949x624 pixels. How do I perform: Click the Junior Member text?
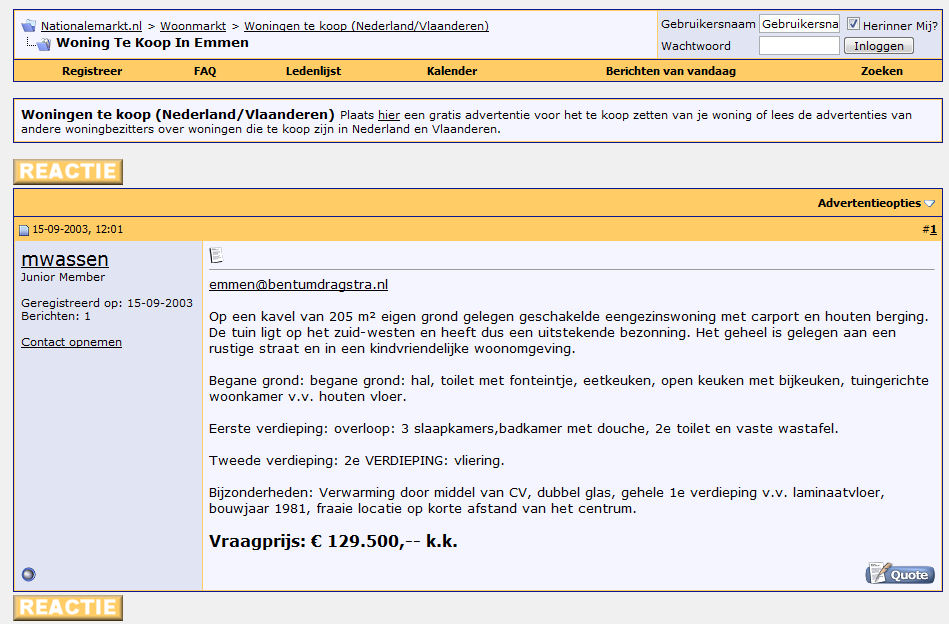pos(63,277)
